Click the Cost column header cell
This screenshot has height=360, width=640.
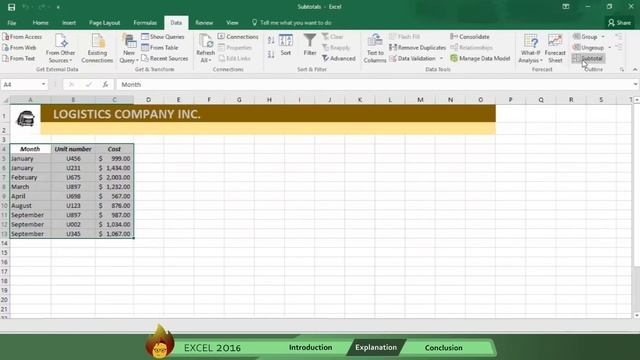(x=114, y=149)
